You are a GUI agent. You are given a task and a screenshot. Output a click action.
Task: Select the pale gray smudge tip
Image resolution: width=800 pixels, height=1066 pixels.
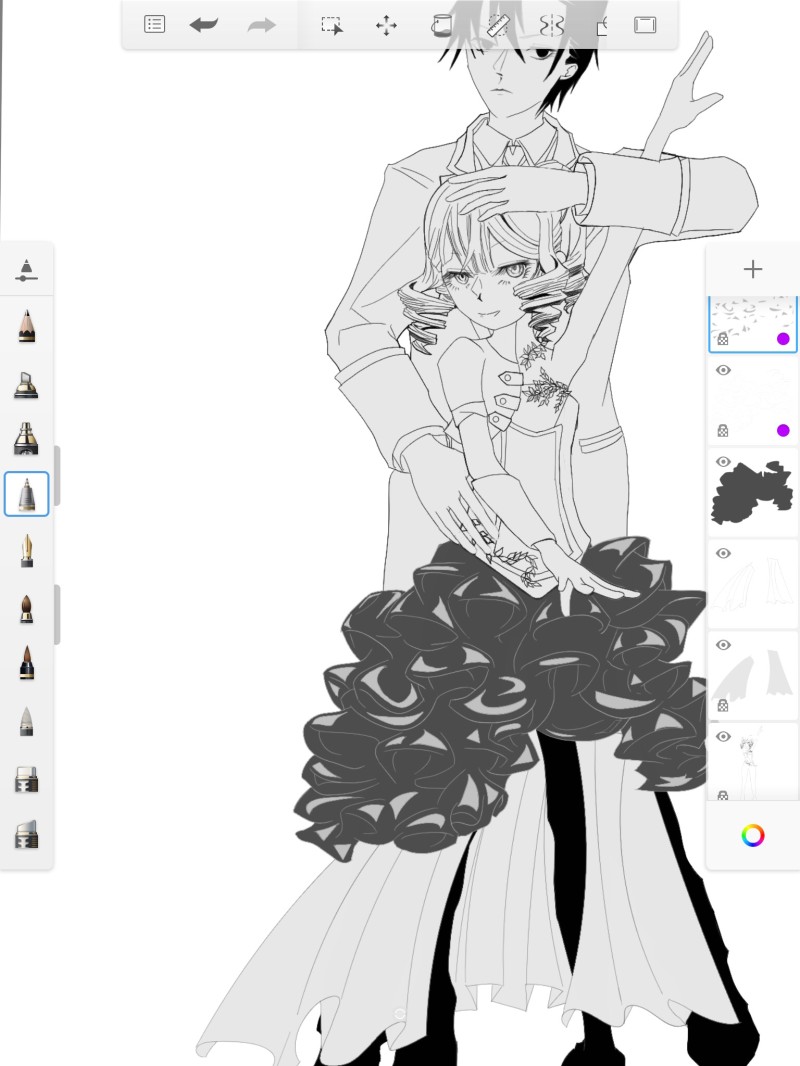point(26,721)
